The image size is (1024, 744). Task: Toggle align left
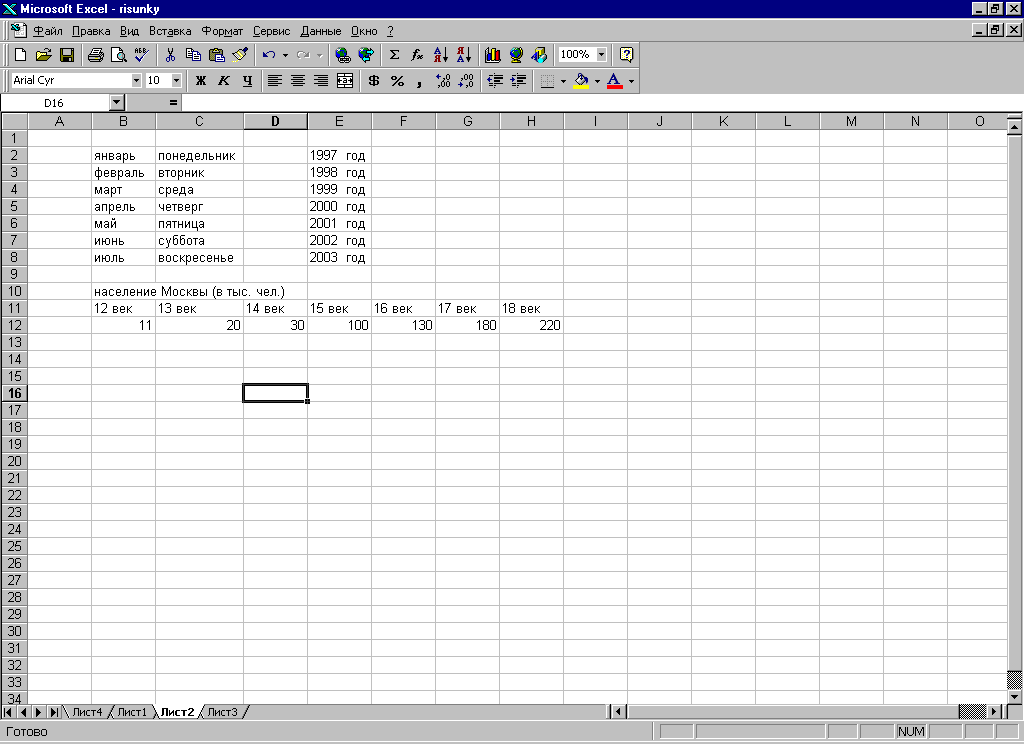pyautogui.click(x=275, y=81)
